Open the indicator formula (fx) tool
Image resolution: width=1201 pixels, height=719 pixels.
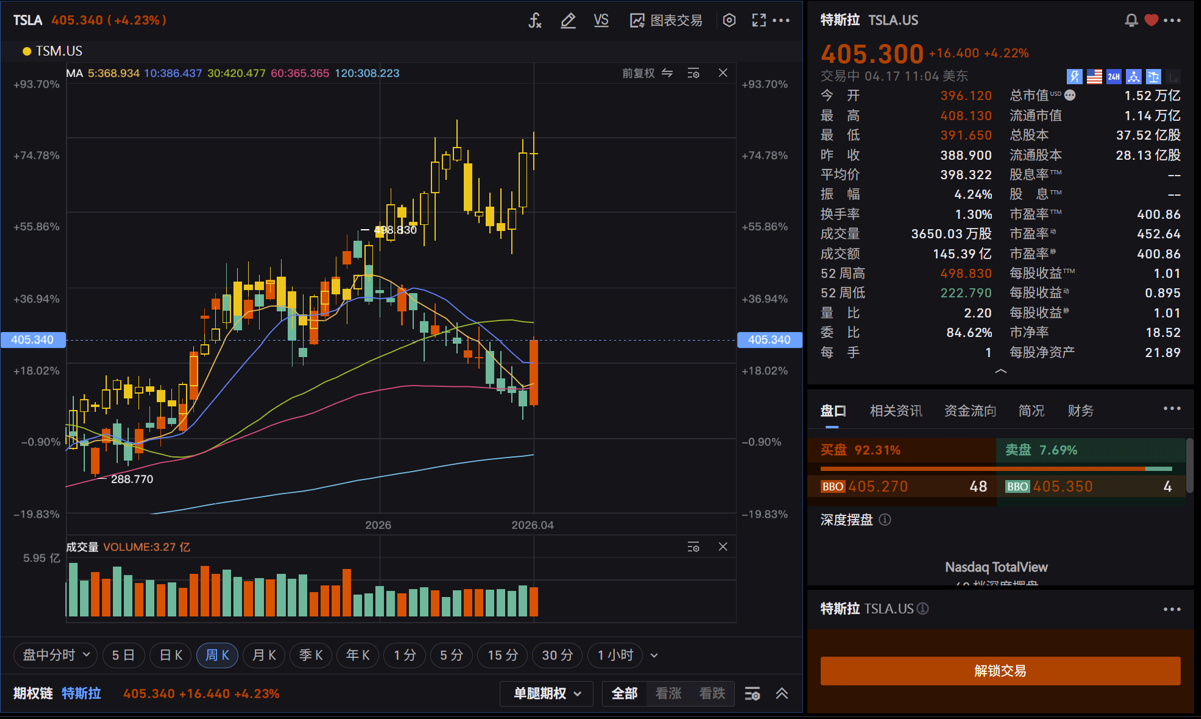535,20
